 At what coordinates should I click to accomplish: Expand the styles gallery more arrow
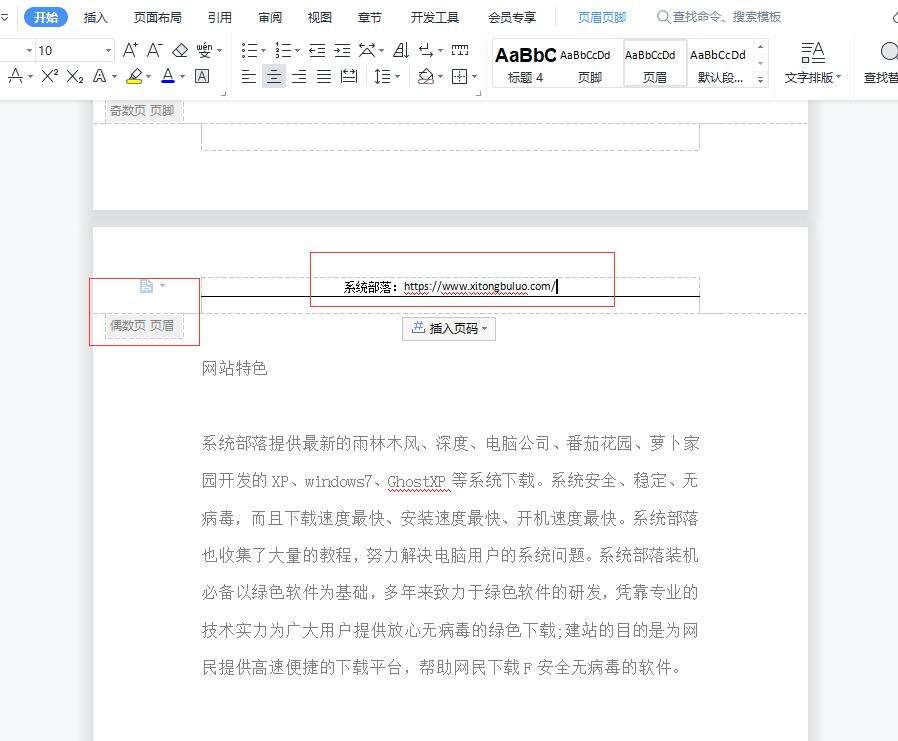click(x=761, y=80)
